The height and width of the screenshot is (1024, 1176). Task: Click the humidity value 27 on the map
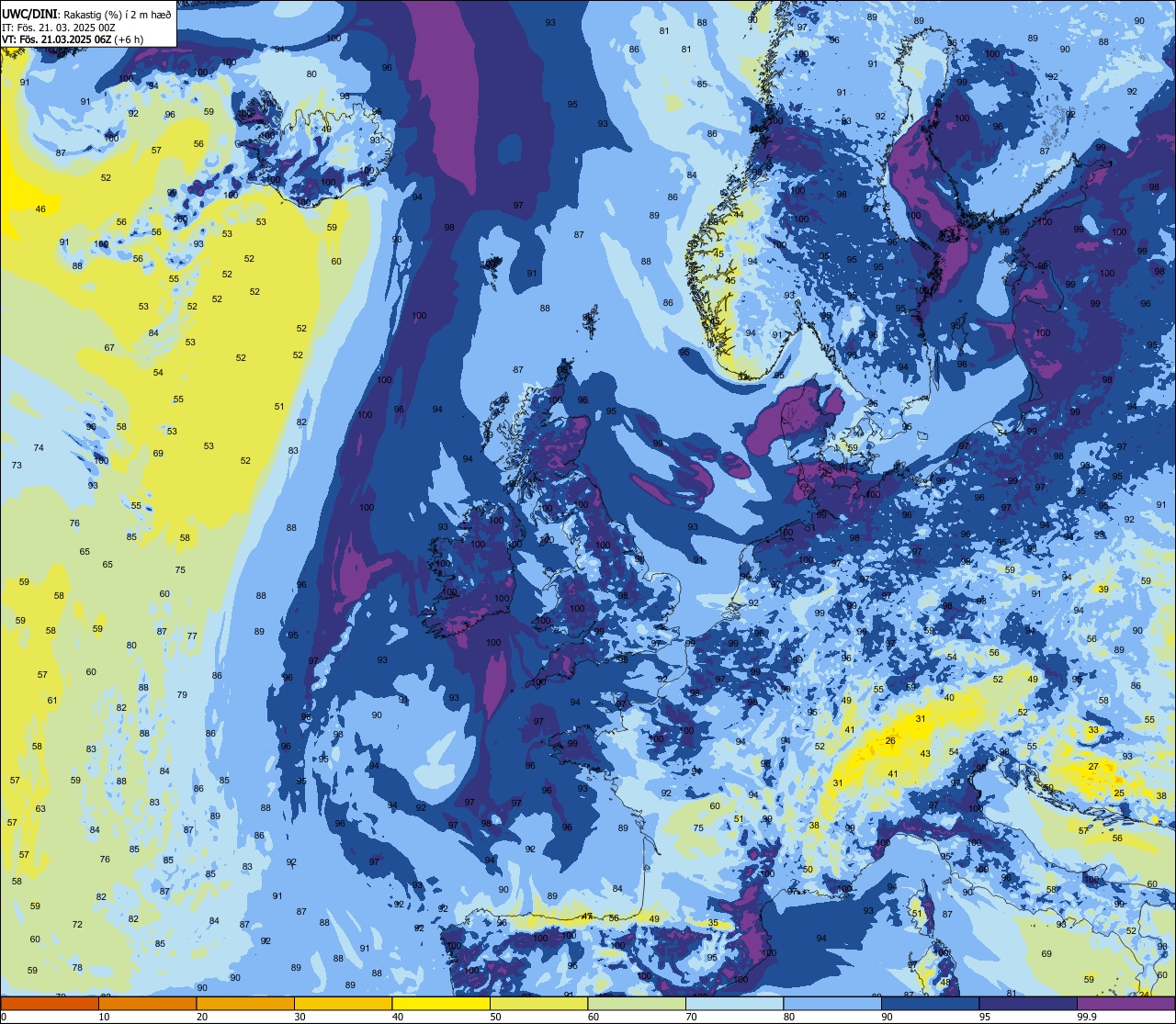1093,766
